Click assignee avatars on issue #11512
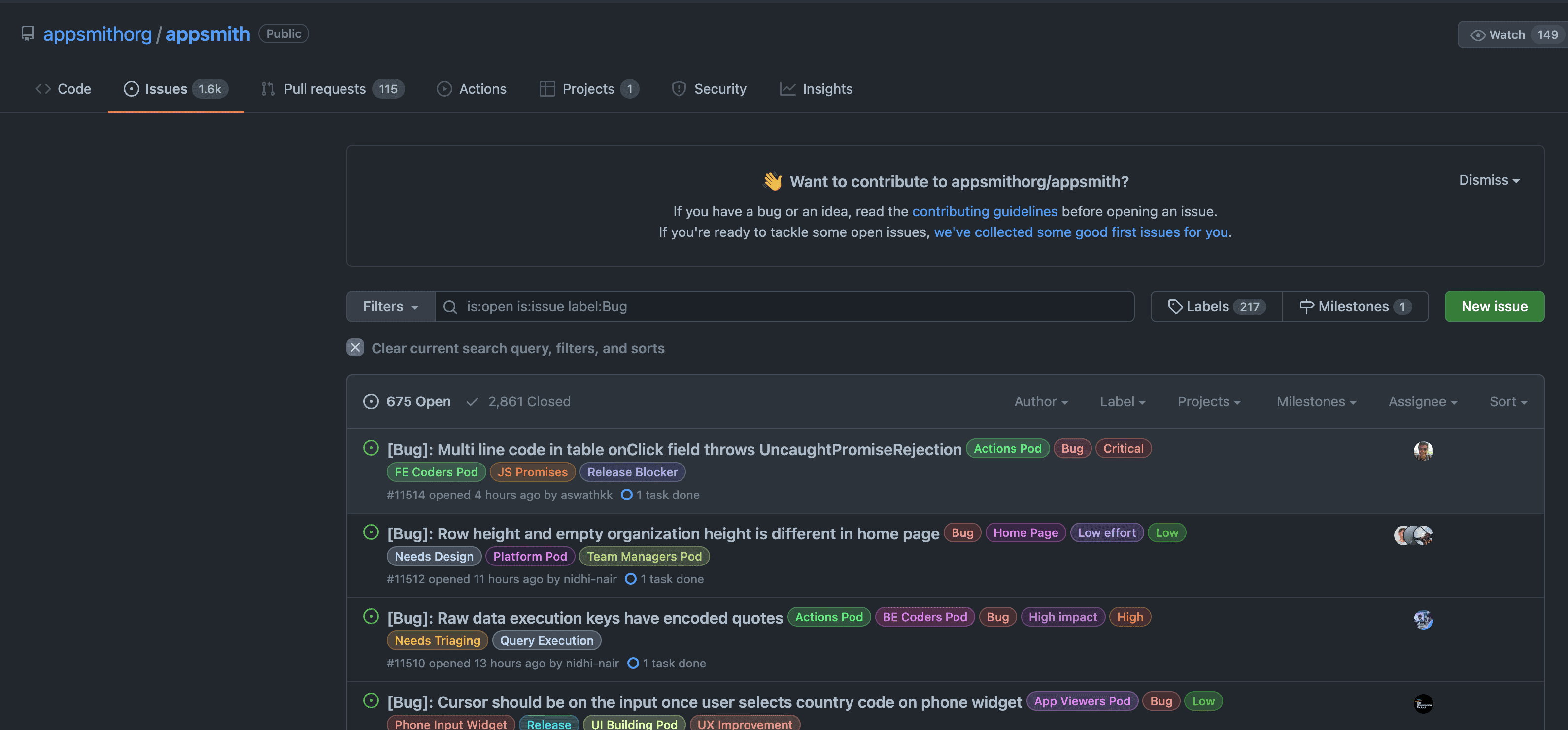This screenshot has width=1568, height=730. point(1413,535)
